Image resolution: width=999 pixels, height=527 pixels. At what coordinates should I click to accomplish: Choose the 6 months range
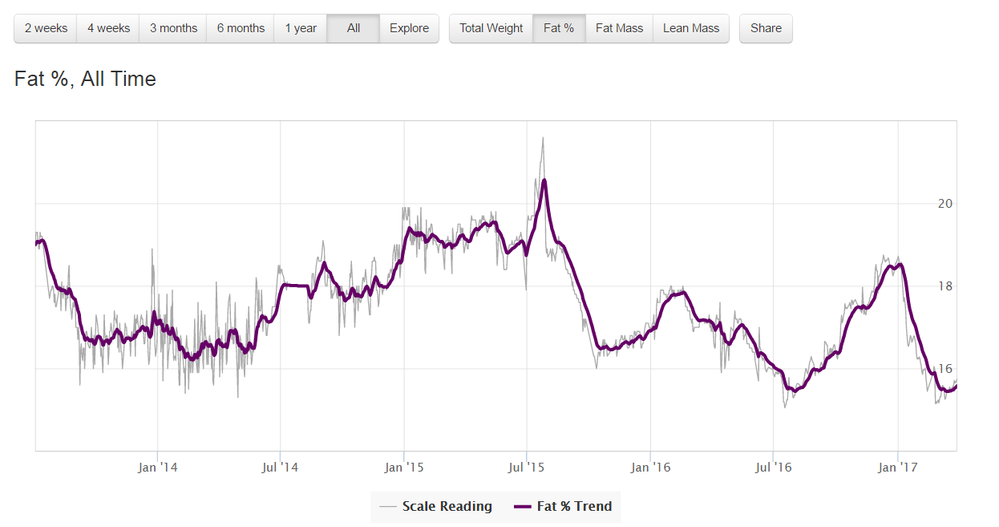[240, 28]
